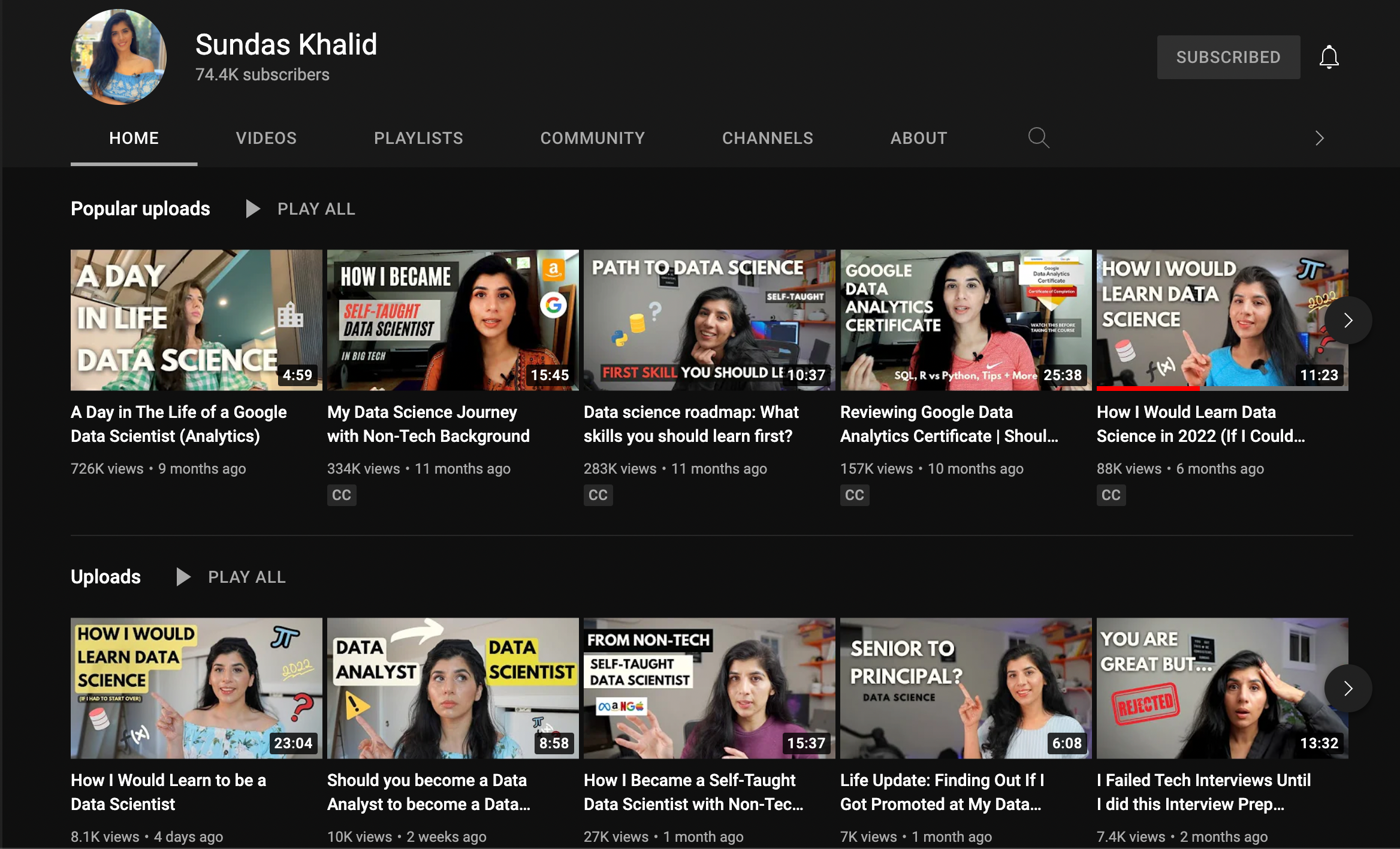Open the channel search magnifier icon

coord(1038,138)
